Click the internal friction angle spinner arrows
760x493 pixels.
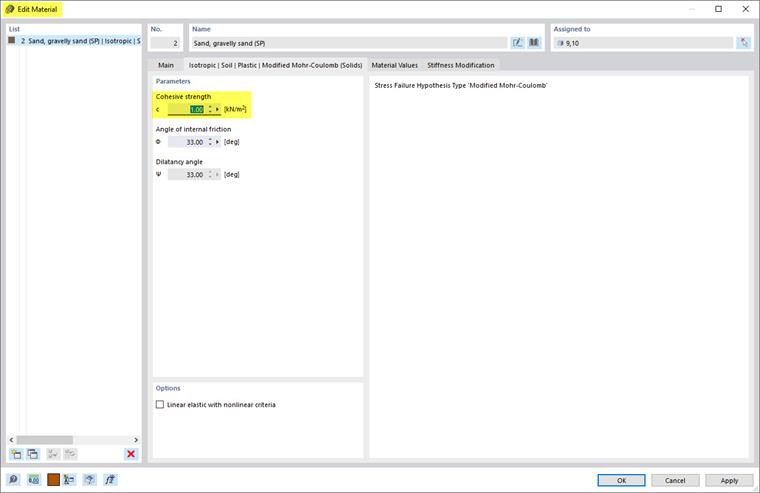pyautogui.click(x=210, y=142)
